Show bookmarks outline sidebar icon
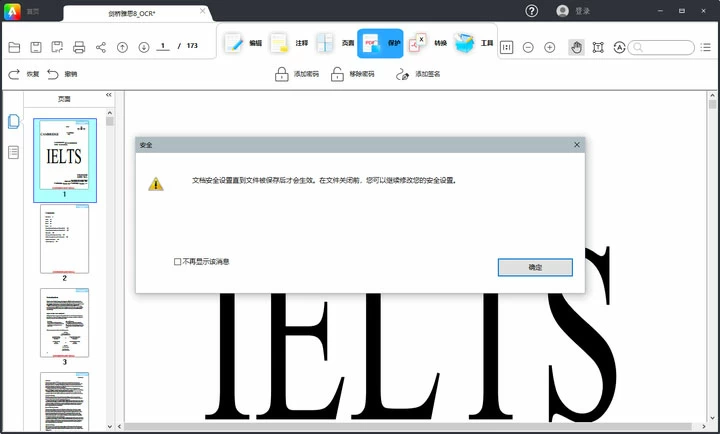The width and height of the screenshot is (720, 434). click(14, 152)
